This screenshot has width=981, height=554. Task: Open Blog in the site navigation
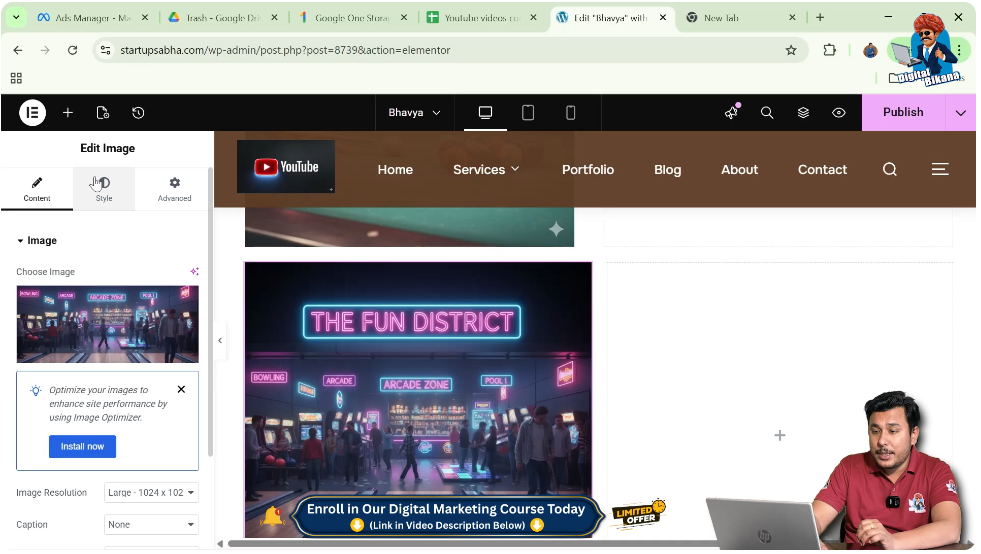pyautogui.click(x=668, y=170)
